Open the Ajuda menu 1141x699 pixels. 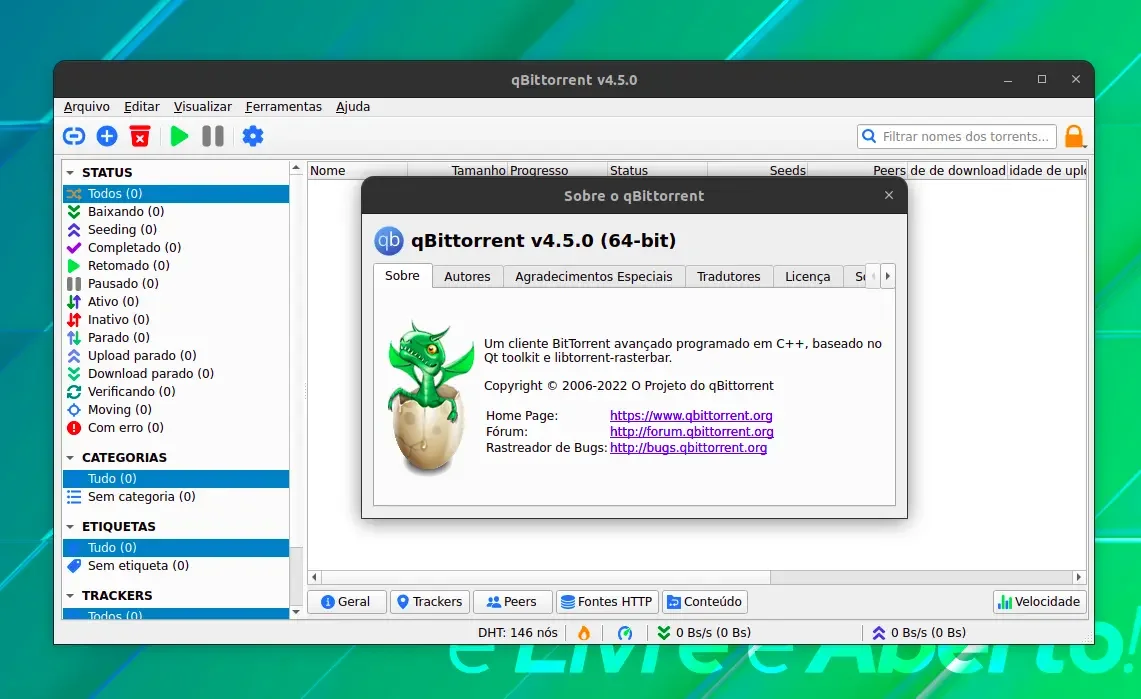point(353,107)
